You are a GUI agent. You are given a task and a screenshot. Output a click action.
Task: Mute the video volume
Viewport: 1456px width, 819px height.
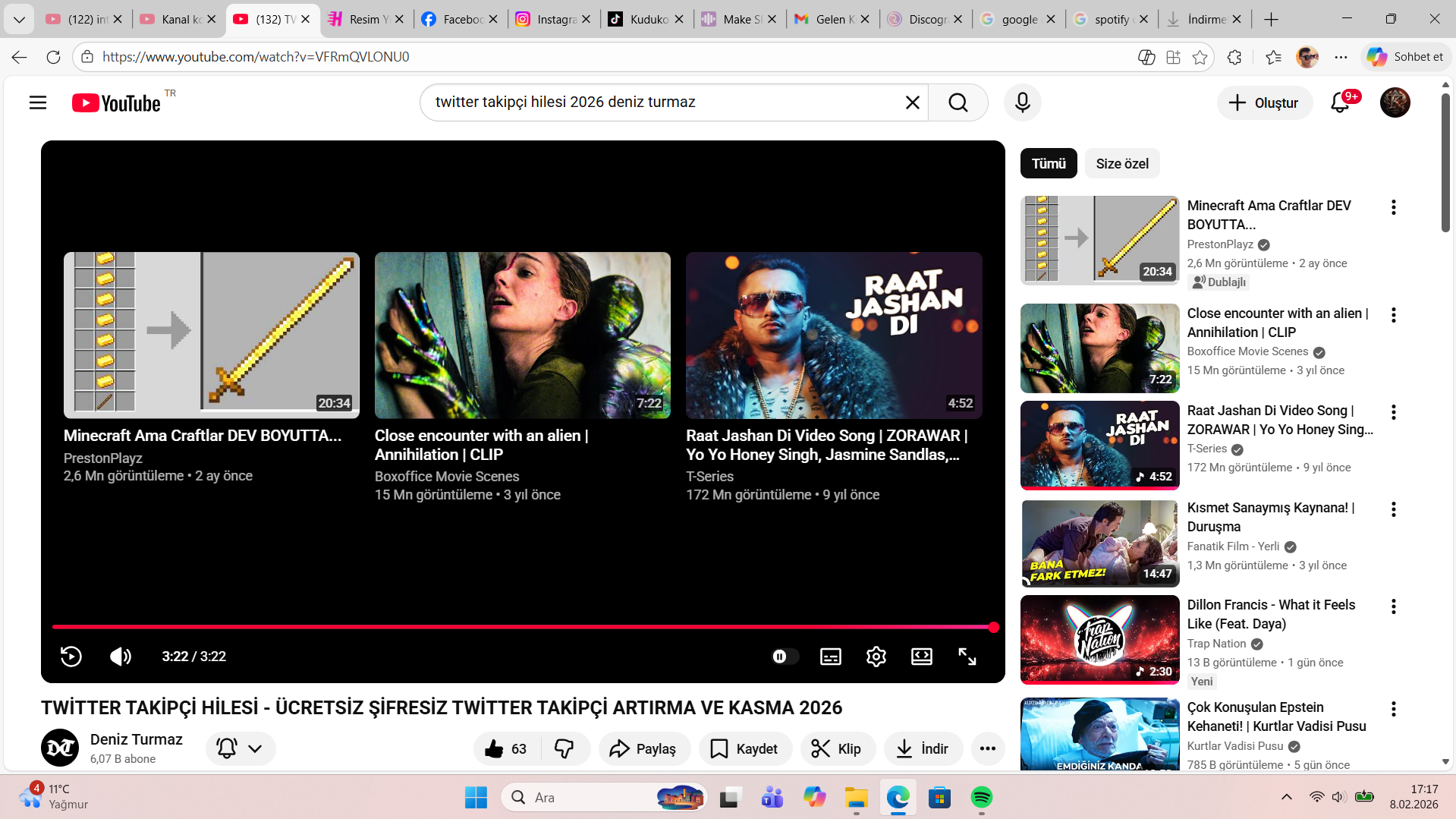(121, 657)
